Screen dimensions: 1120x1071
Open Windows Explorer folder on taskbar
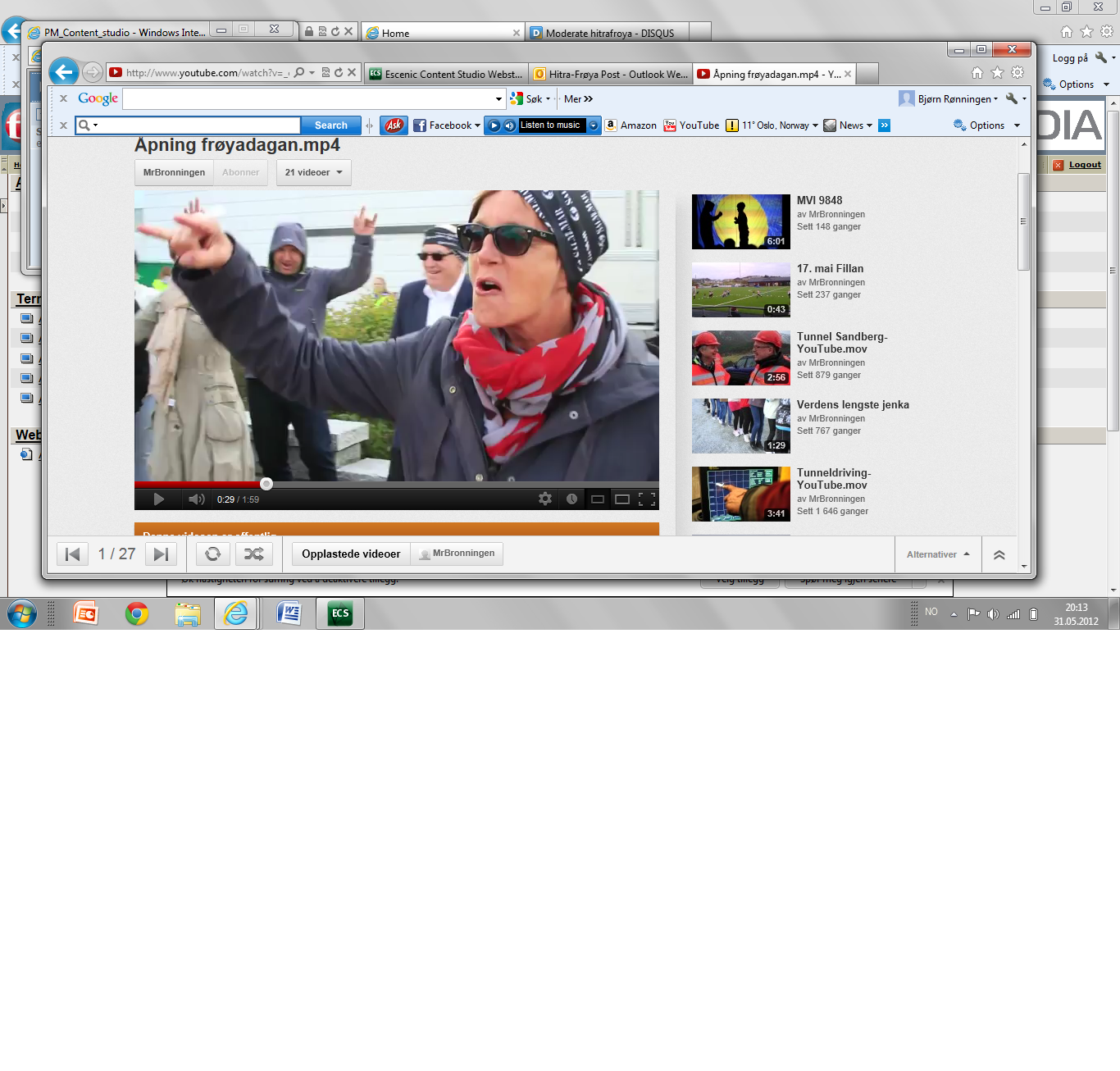188,613
